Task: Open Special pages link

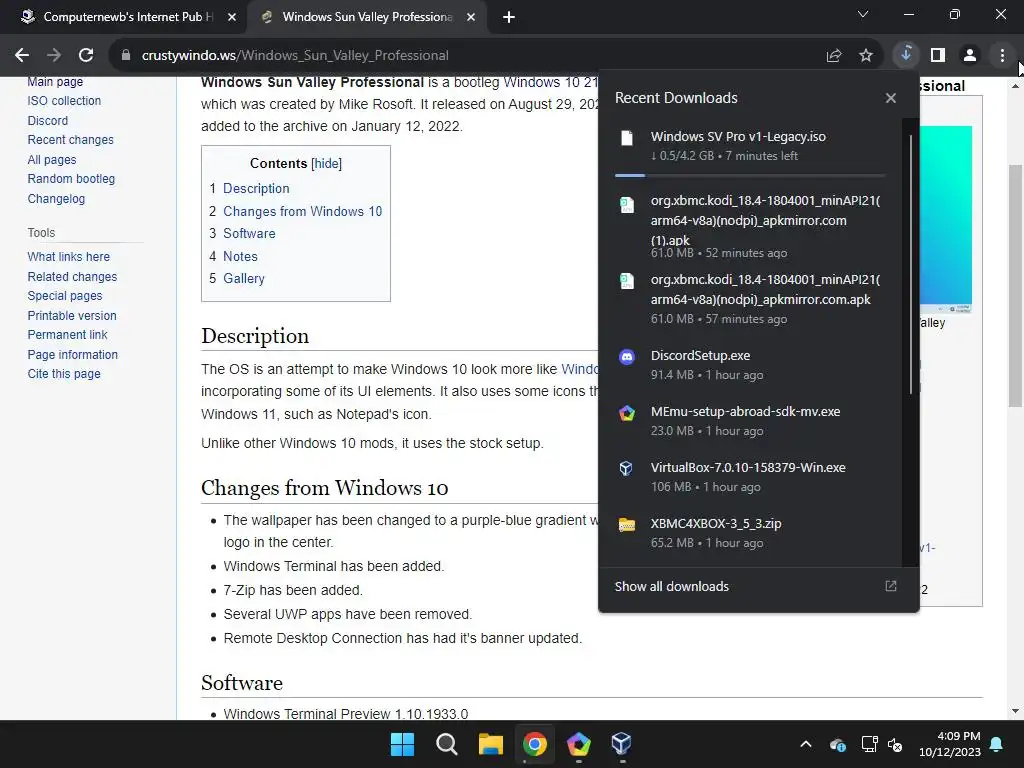Action: [x=65, y=296]
